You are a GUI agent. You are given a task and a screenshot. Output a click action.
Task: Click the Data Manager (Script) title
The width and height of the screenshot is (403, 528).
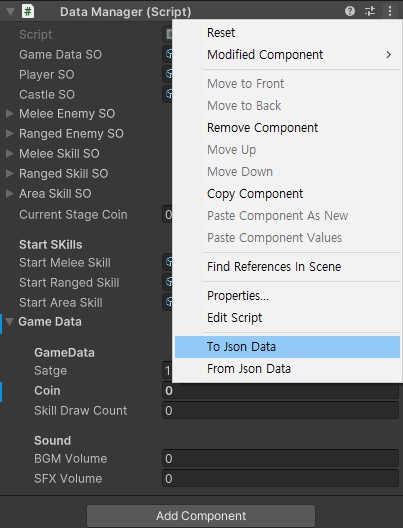point(126,12)
